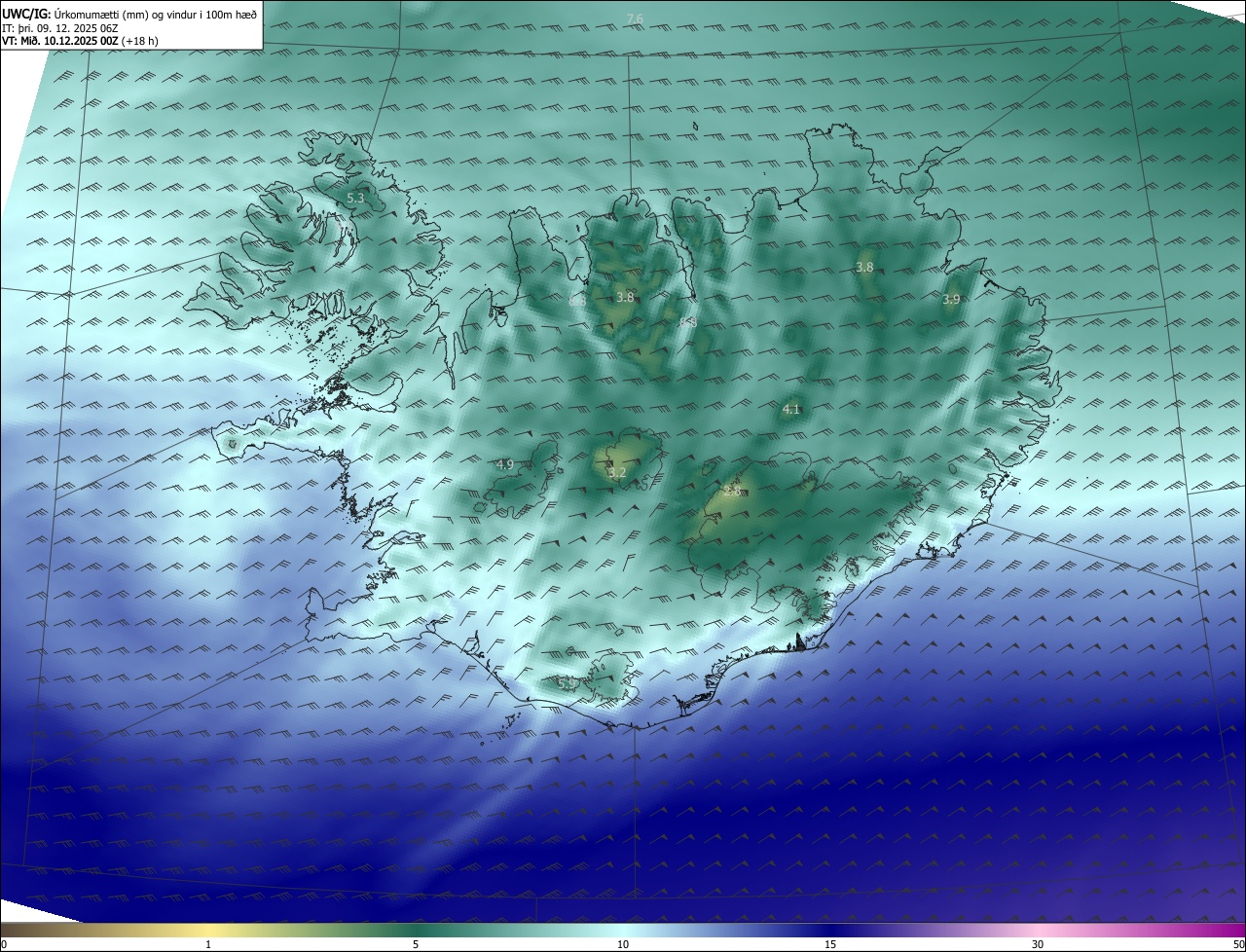1246x952 pixels.
Task: Click the 50 tick on the color scale
Action: pos(1238,944)
